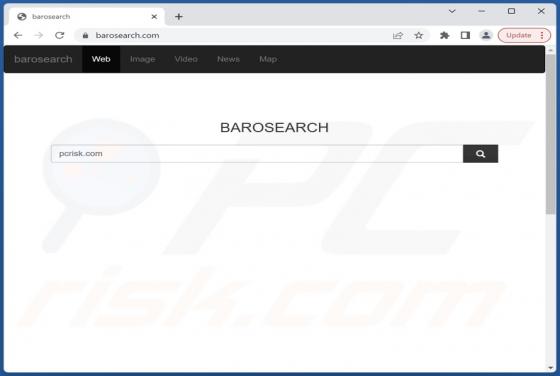The width and height of the screenshot is (560, 376).
Task: Share this page using the share icon
Action: click(x=398, y=35)
